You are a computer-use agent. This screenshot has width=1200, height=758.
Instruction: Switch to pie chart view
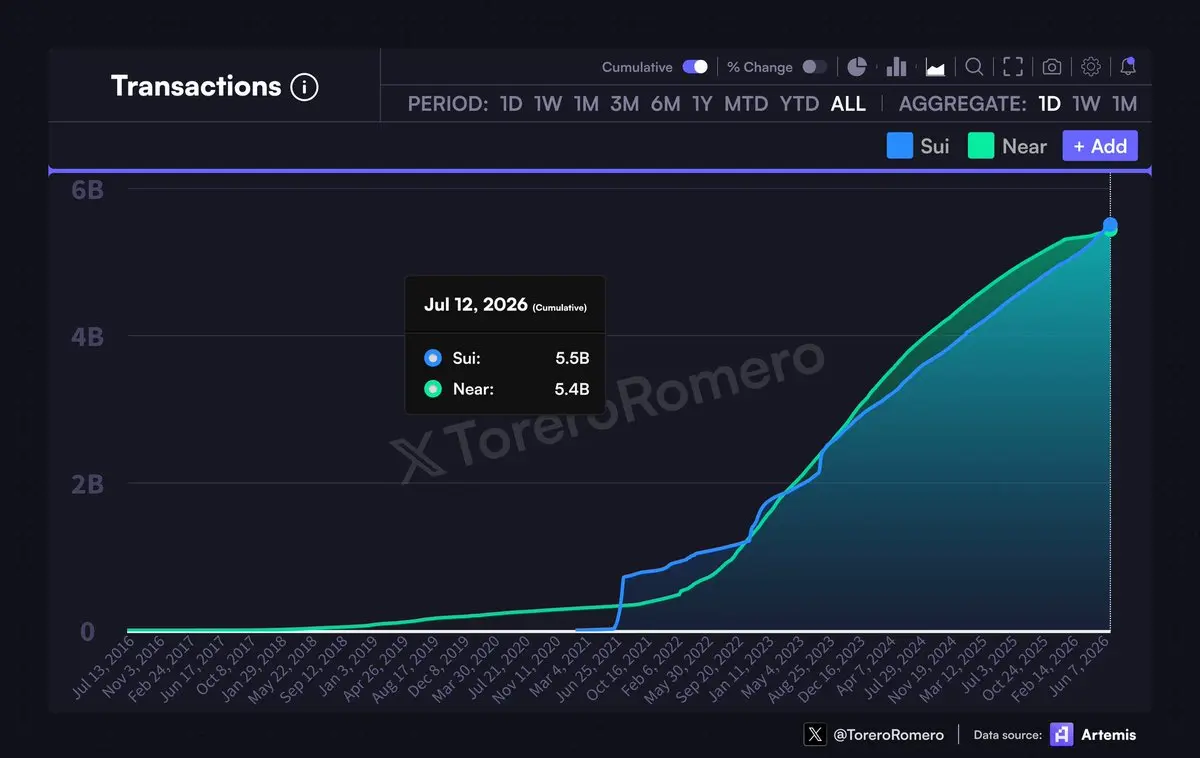tap(857, 67)
